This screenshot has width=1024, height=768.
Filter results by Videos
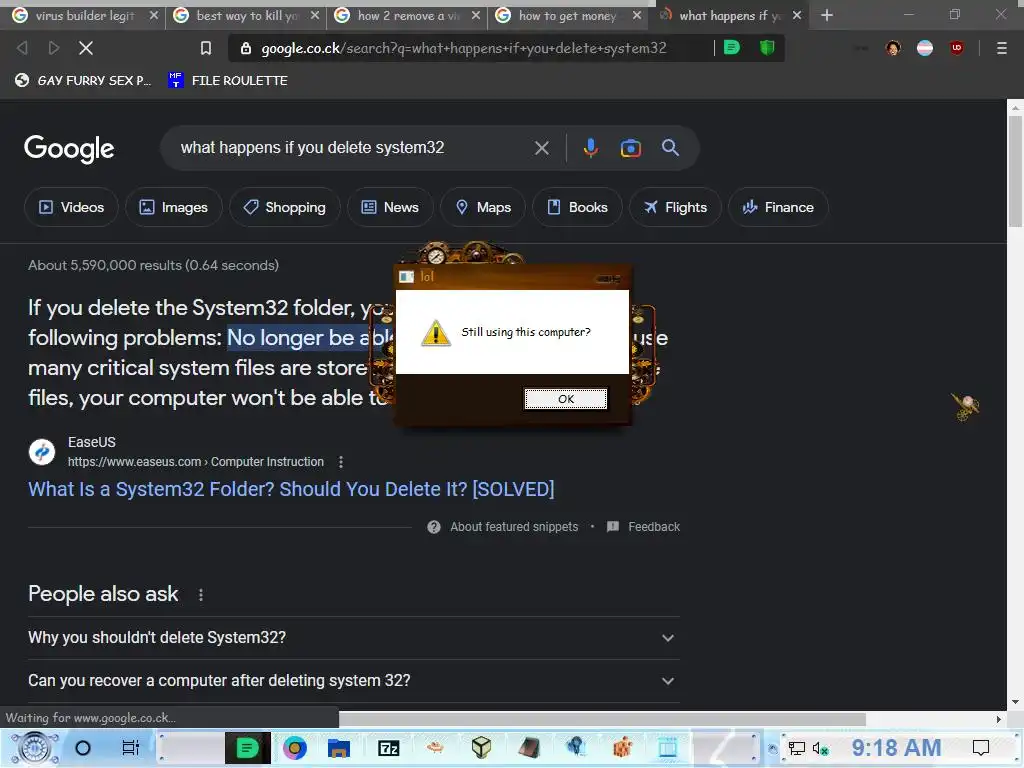pos(71,207)
